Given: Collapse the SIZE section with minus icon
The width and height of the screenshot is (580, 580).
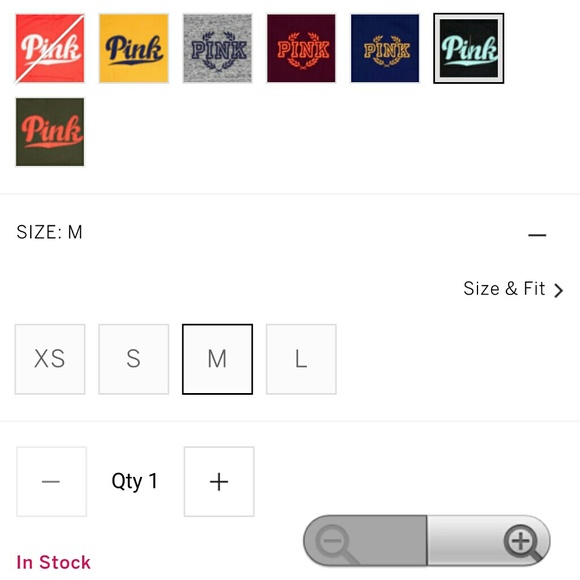Looking at the screenshot, I should [537, 235].
